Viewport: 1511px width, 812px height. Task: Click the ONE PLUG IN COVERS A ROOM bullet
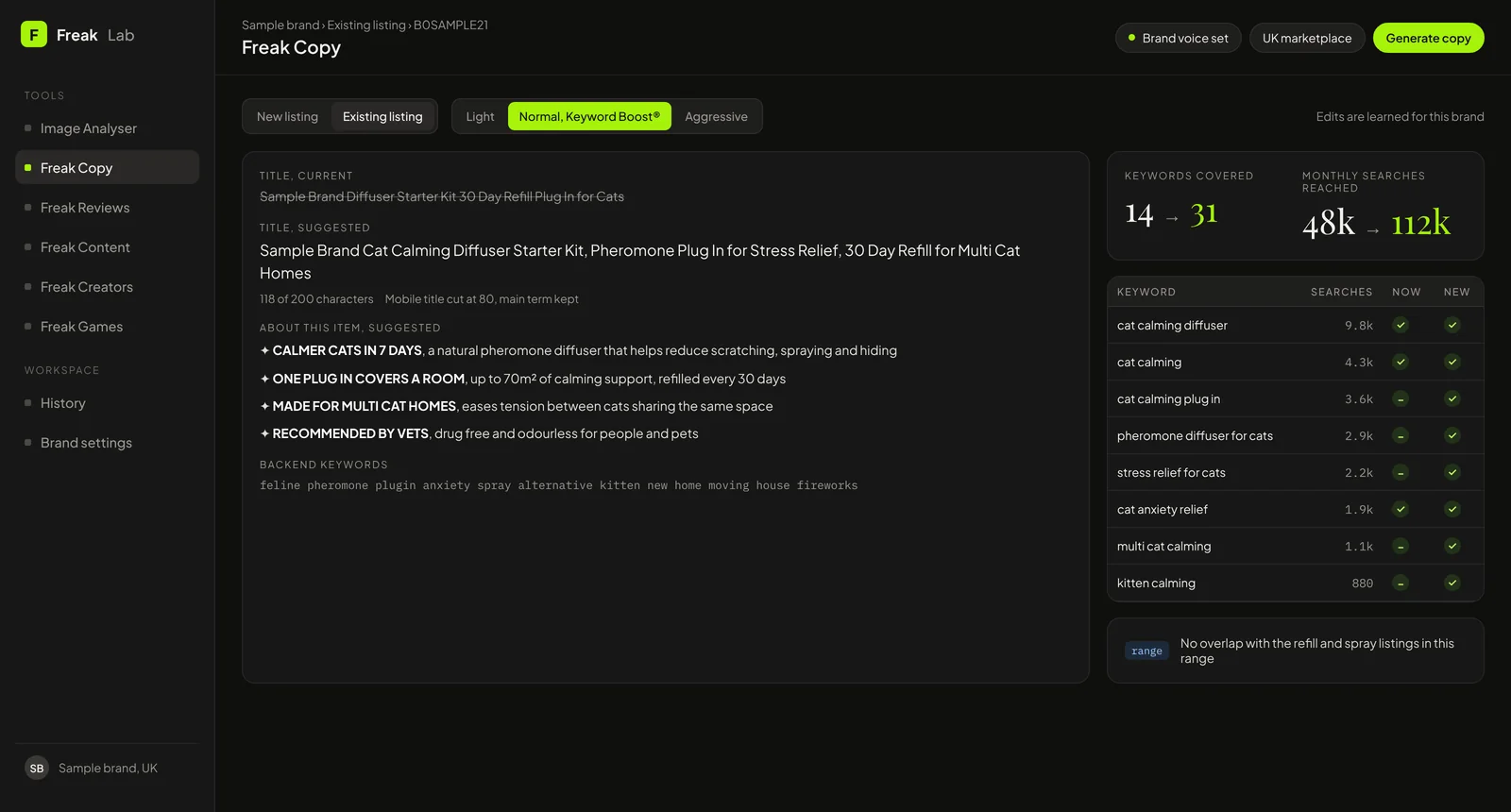tap(522, 379)
